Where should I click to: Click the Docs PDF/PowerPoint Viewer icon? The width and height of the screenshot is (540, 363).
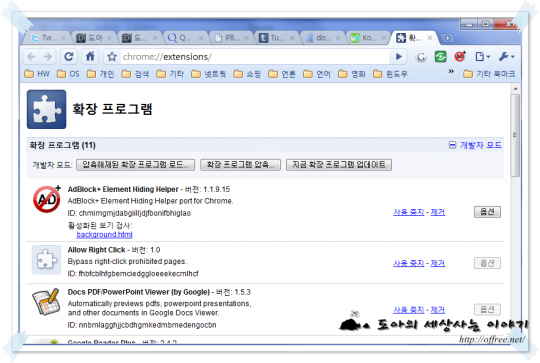tap(46, 302)
